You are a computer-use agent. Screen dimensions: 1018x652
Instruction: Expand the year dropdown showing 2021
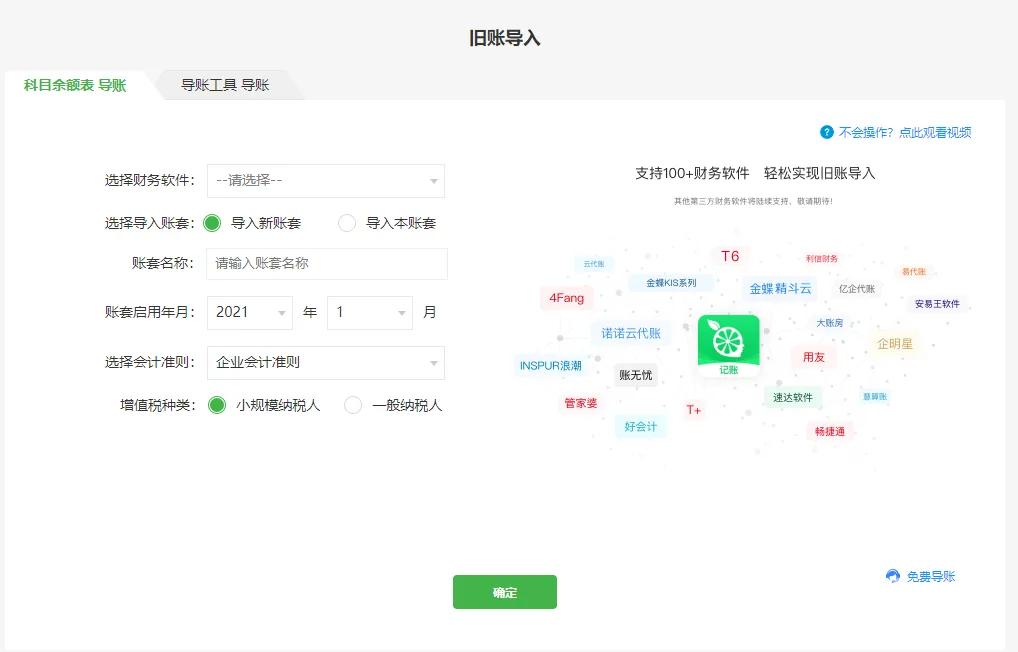(x=248, y=312)
